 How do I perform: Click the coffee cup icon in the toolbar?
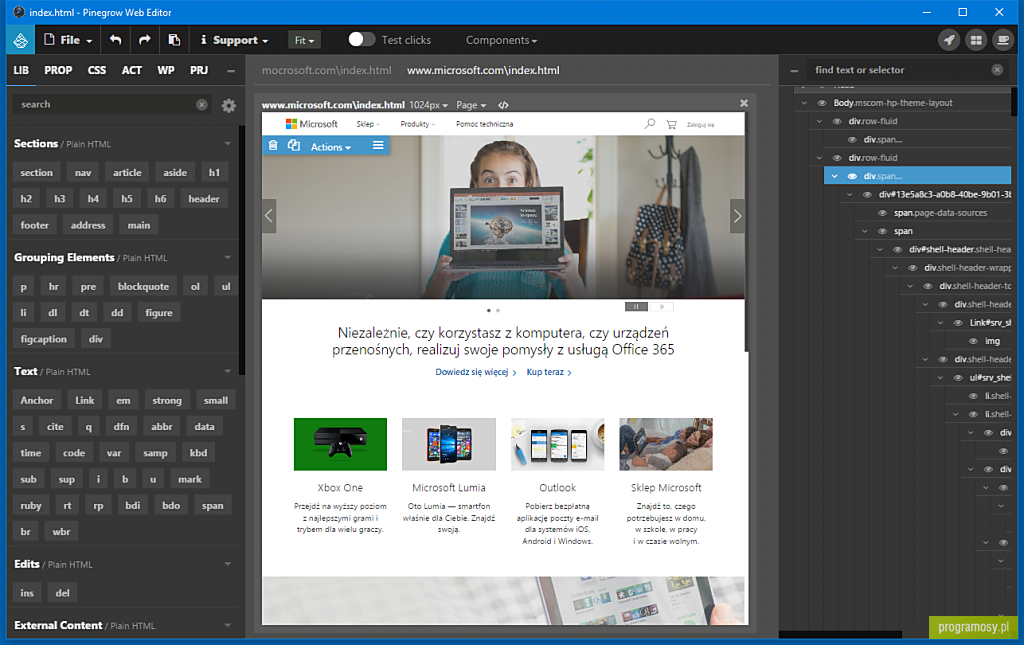[1002, 40]
